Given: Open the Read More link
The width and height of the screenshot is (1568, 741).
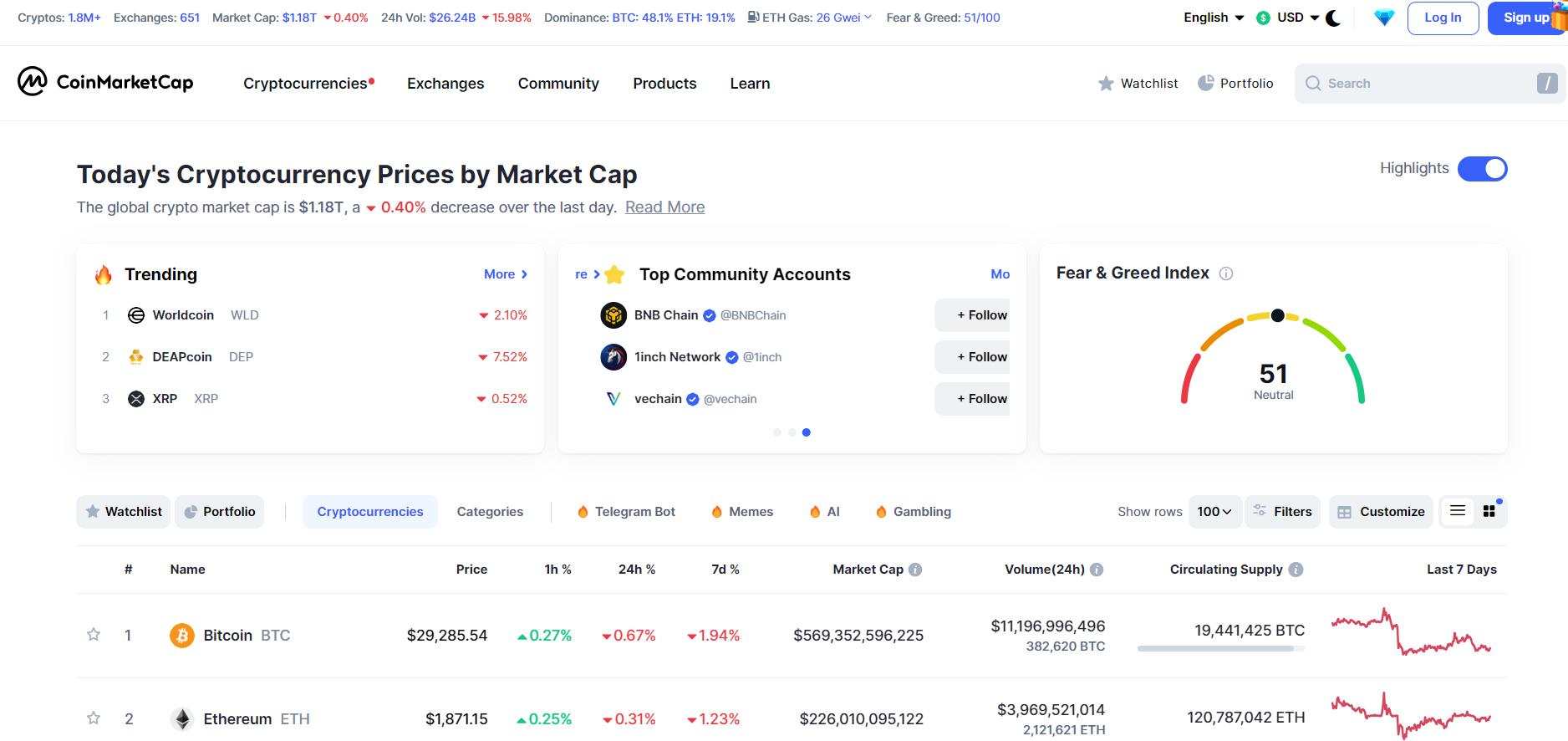Looking at the screenshot, I should coord(664,207).
